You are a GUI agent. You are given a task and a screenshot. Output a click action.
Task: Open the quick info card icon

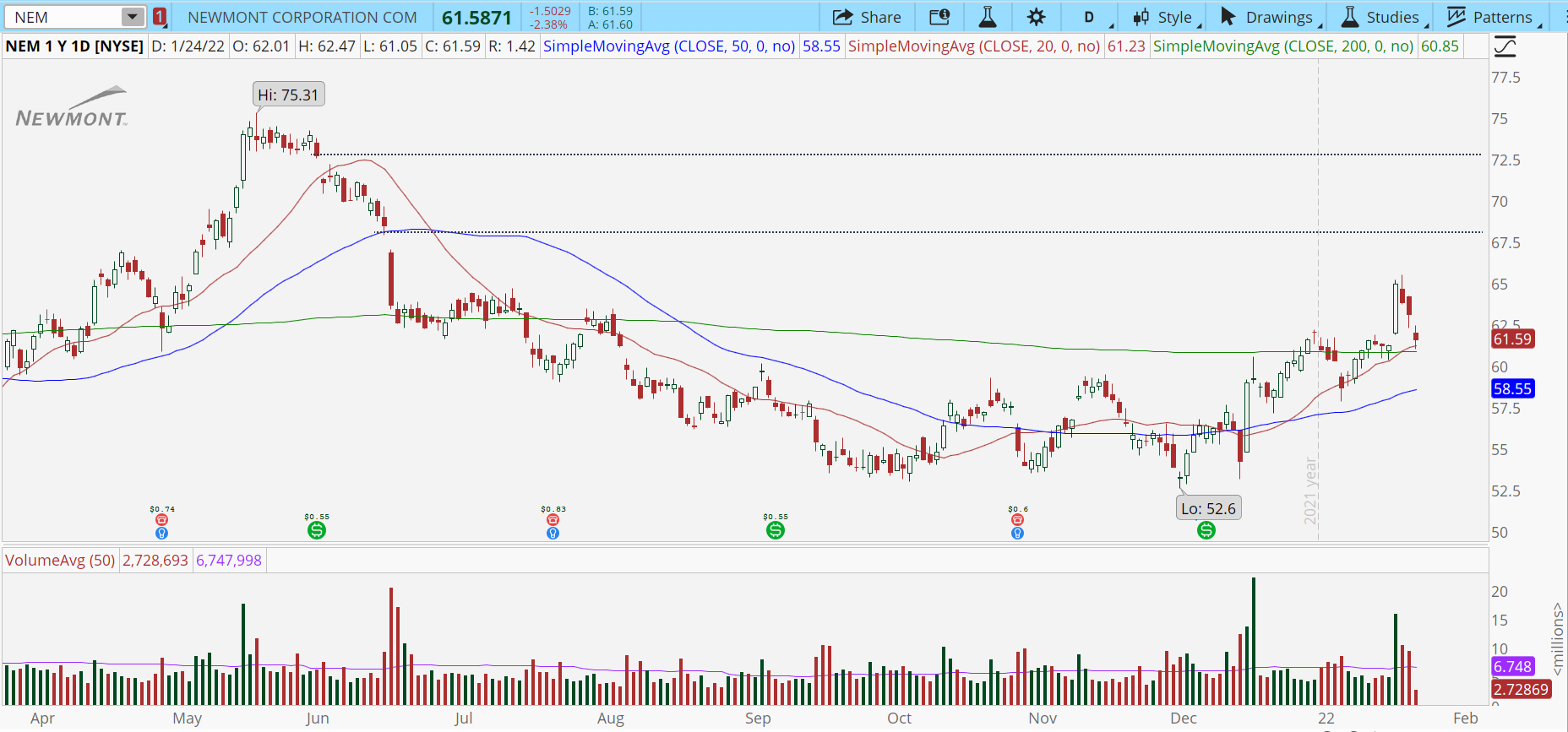click(939, 17)
